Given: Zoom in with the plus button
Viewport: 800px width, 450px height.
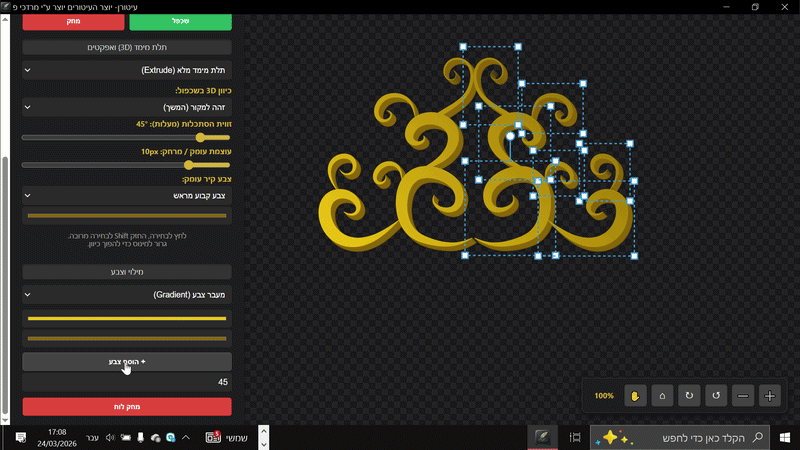Looking at the screenshot, I should pyautogui.click(x=770, y=396).
